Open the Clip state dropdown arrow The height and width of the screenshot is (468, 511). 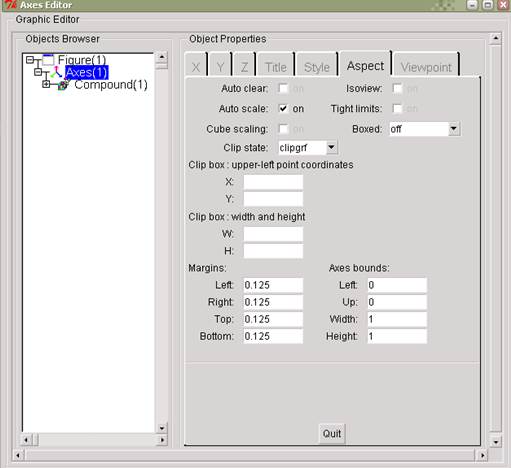pos(331,147)
